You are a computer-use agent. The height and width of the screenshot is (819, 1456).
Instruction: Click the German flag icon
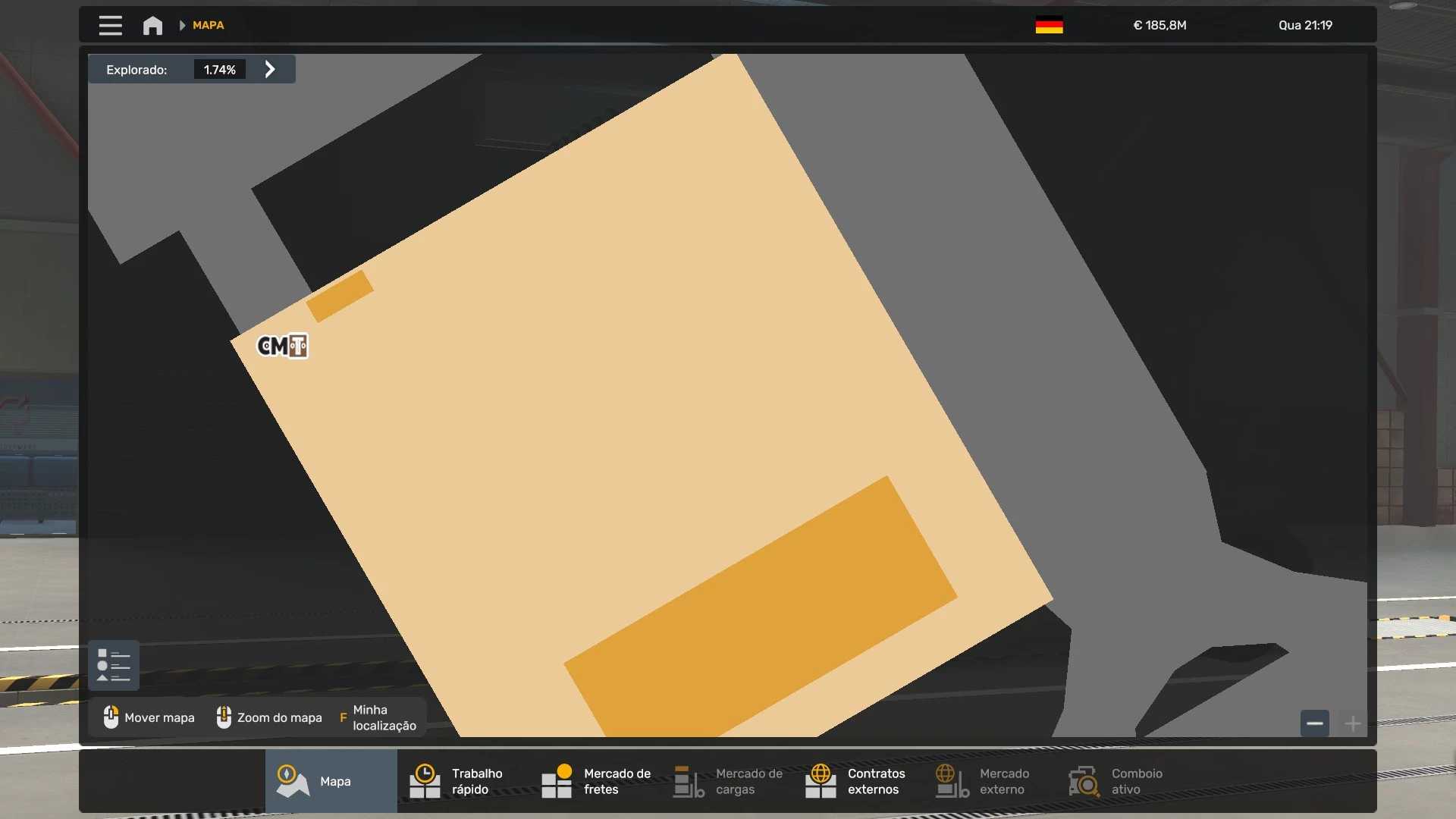pos(1049,25)
